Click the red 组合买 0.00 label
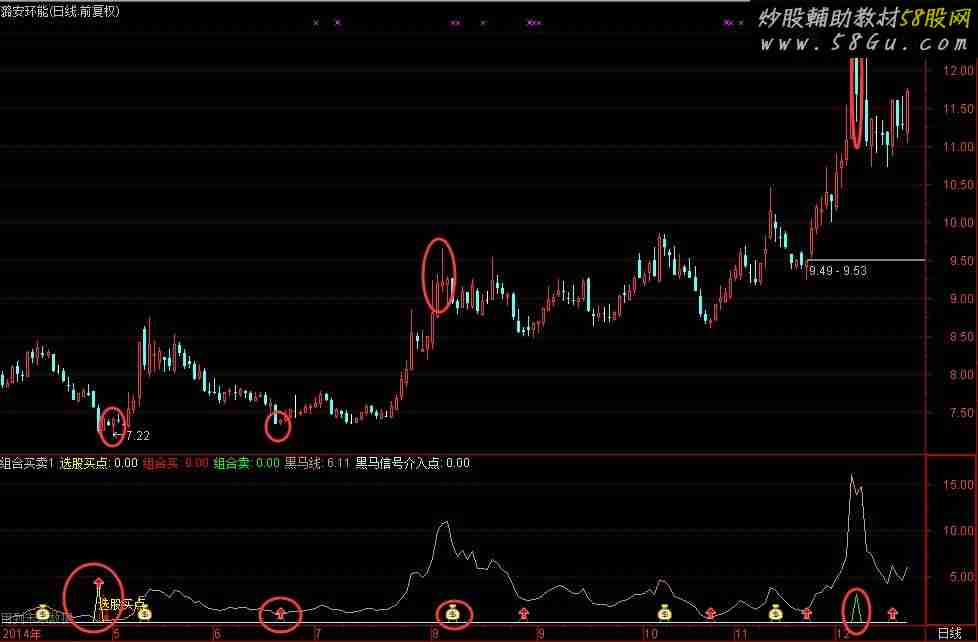Screen dimensions: 978x642 176,464
